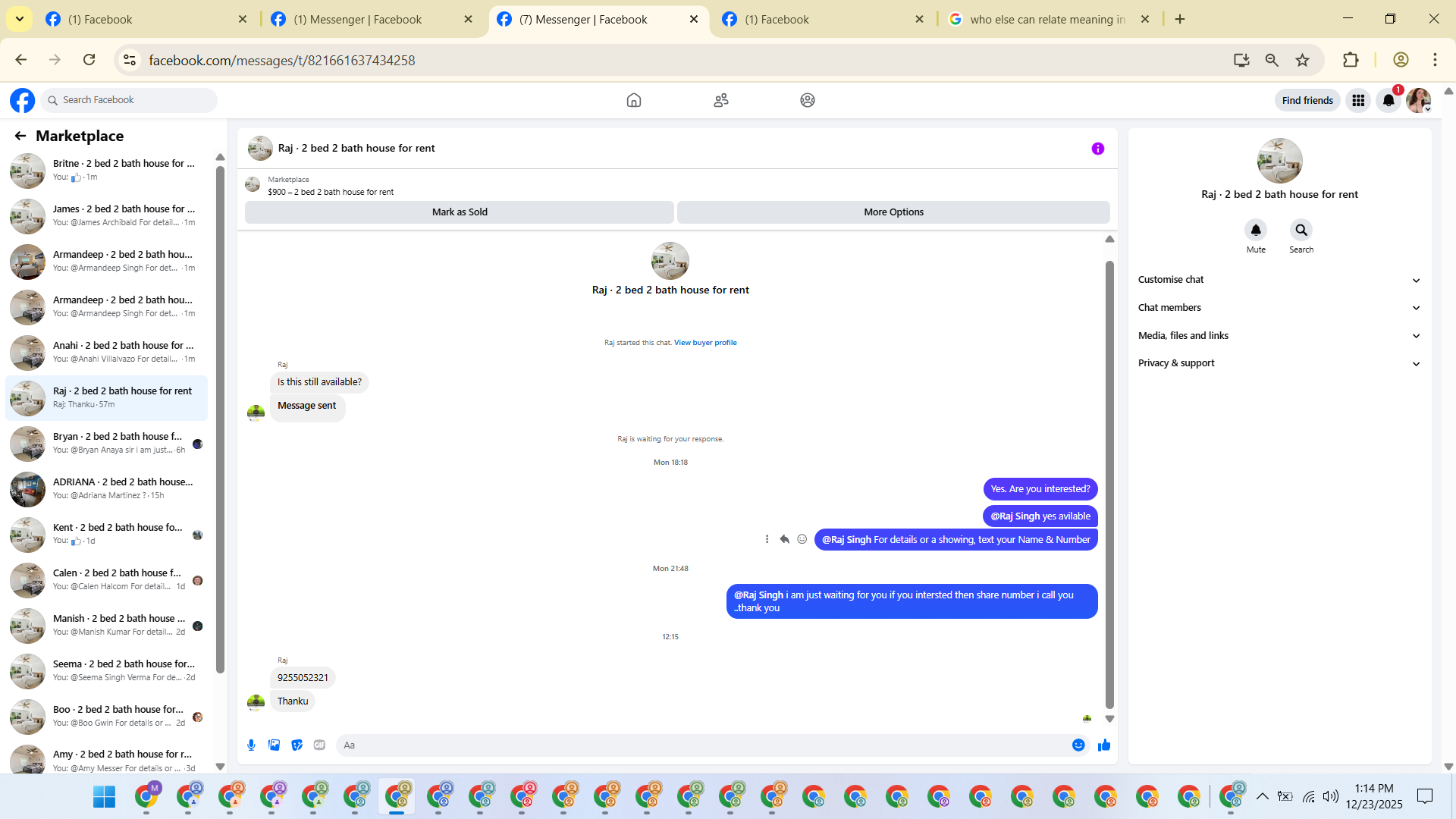This screenshot has width=1456, height=819.
Task: Send a thumbs-up like
Action: [1104, 745]
